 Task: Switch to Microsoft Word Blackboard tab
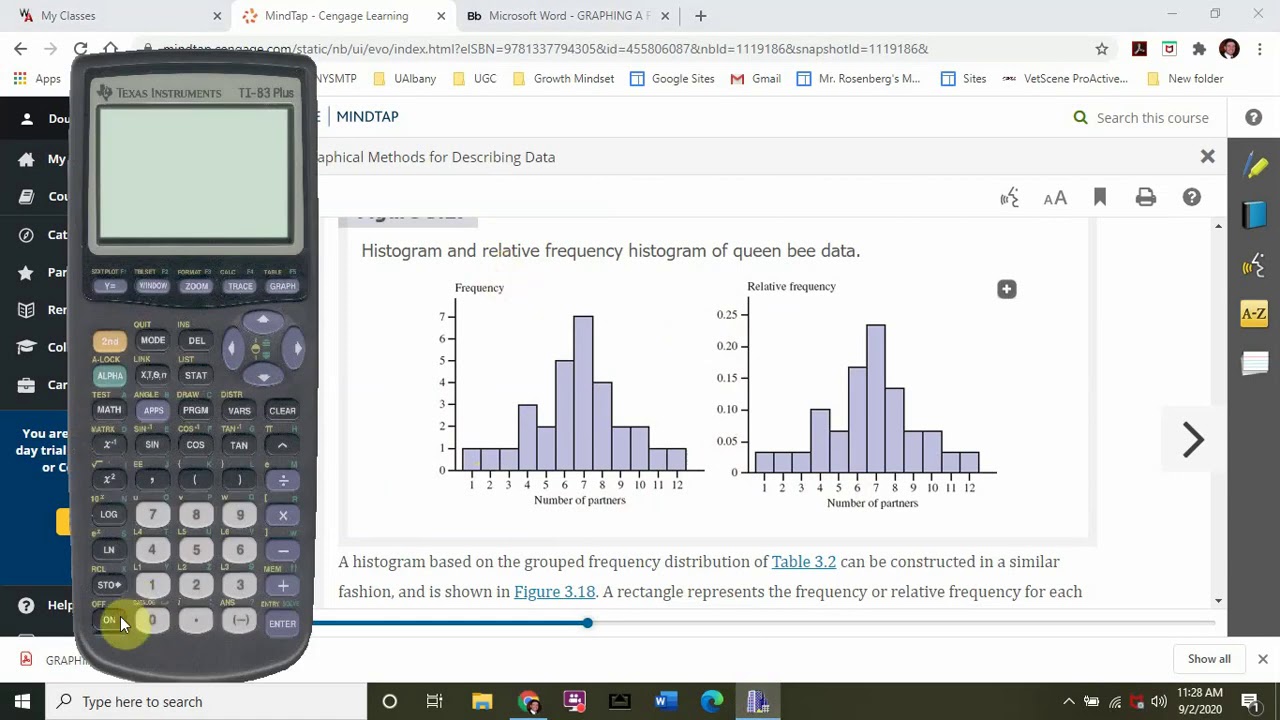(568, 16)
